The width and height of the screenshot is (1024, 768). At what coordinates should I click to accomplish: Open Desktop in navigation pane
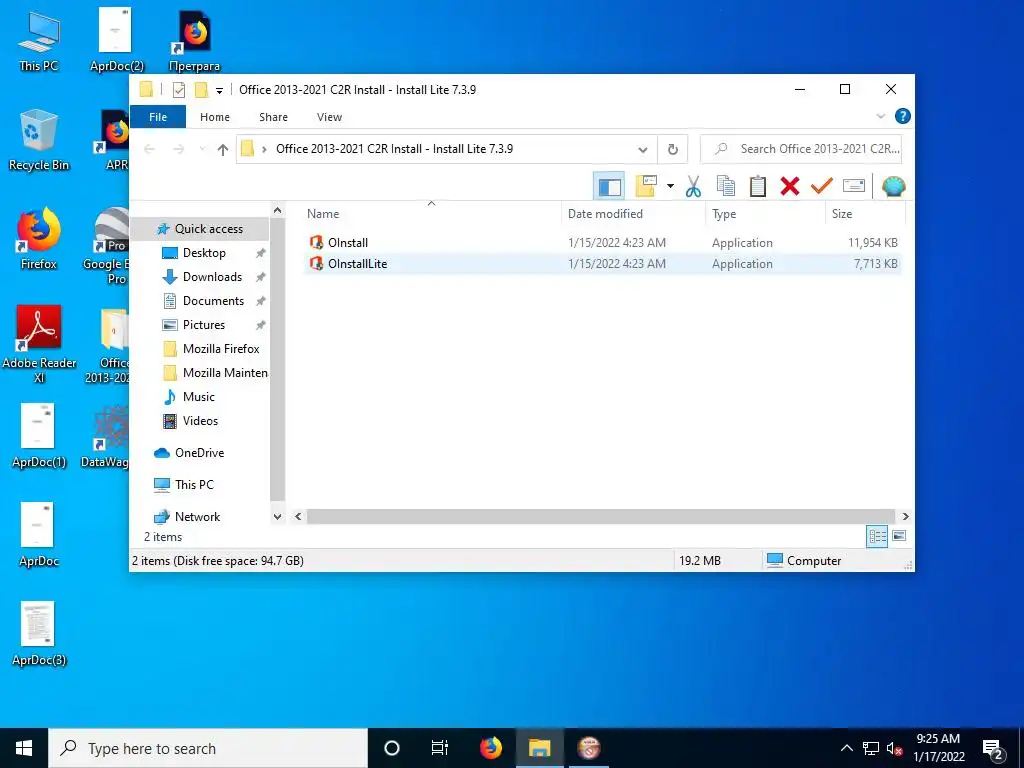[x=204, y=253]
